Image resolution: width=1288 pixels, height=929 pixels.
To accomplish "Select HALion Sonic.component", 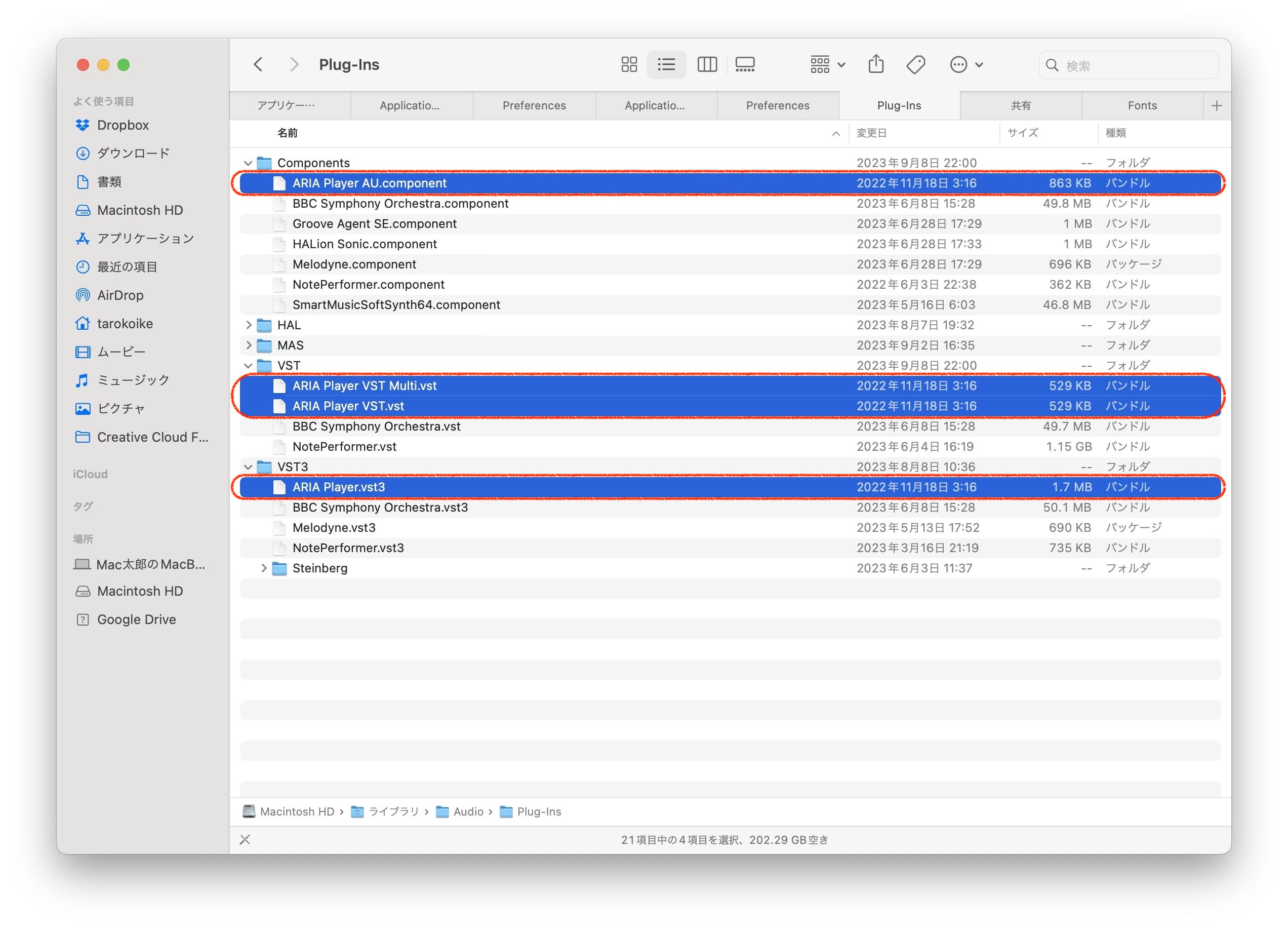I will 730,244.
